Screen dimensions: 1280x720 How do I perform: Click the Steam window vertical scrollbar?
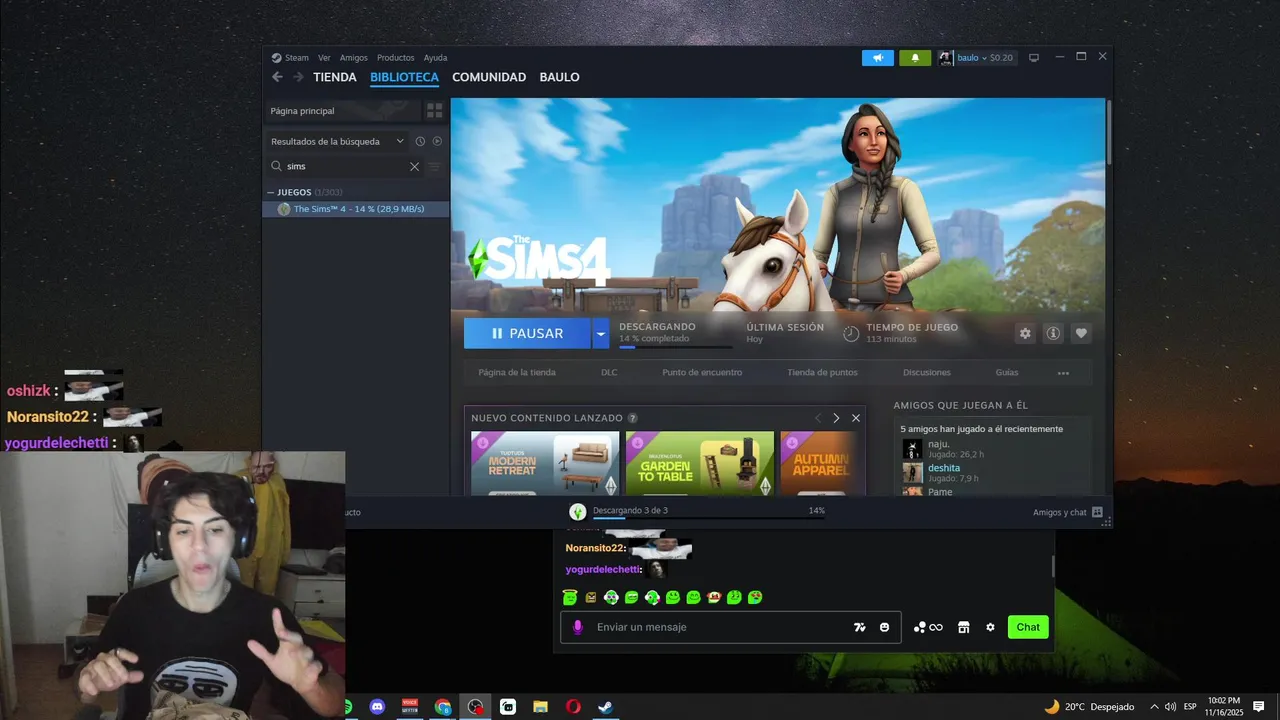1108,132
